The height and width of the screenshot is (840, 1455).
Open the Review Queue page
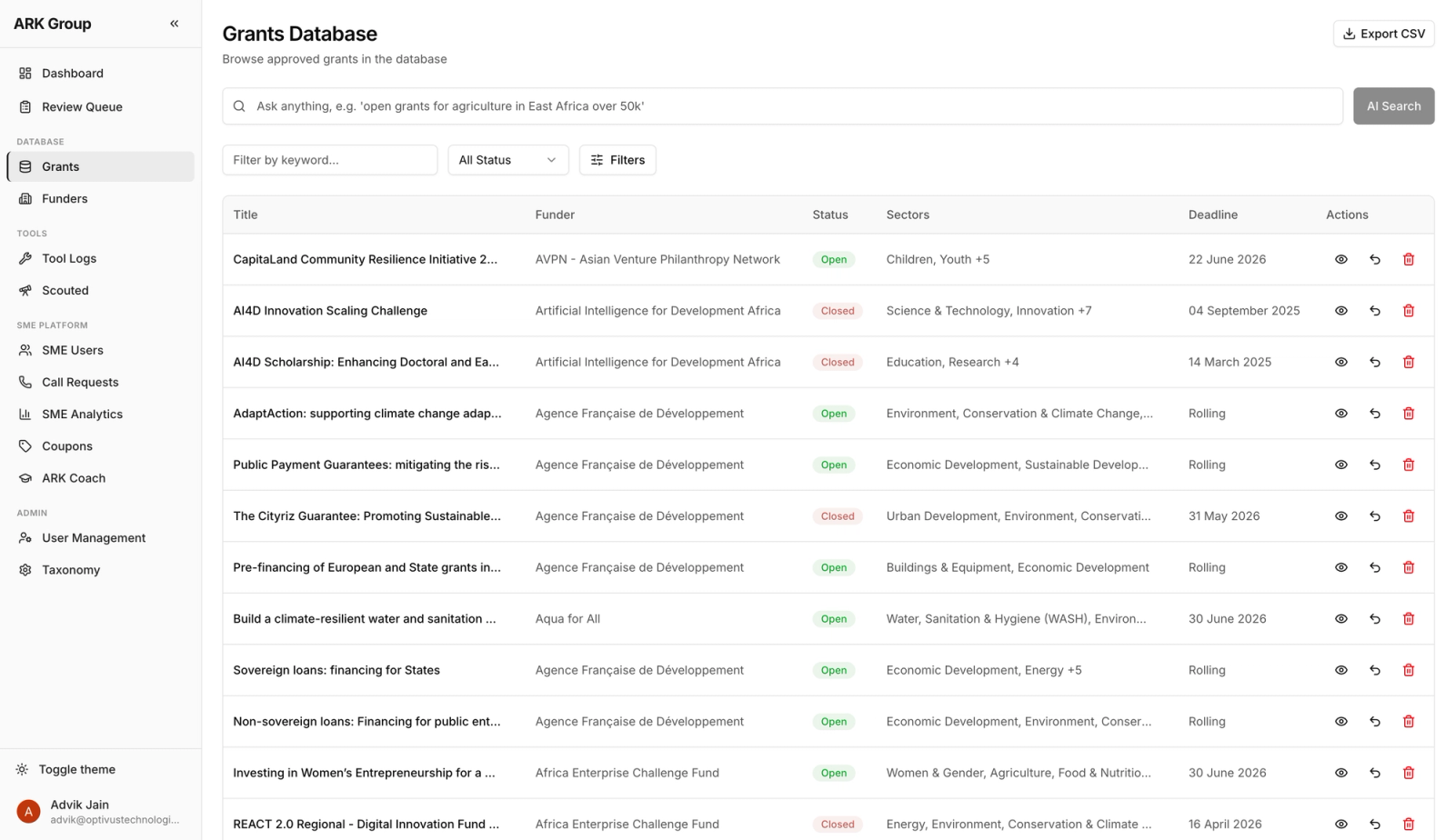point(100,106)
